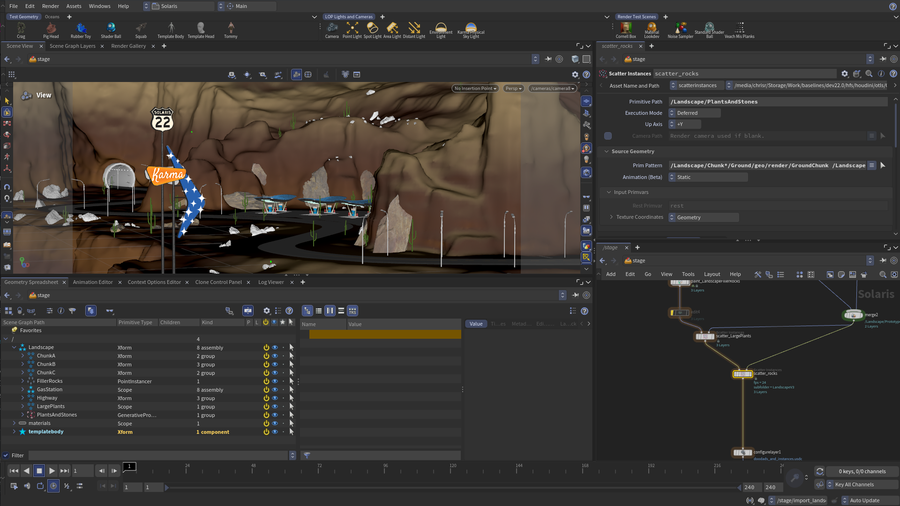The image size is (900, 506).
Task: Load the Cornell Box render test scene
Action: pyautogui.click(x=626, y=30)
